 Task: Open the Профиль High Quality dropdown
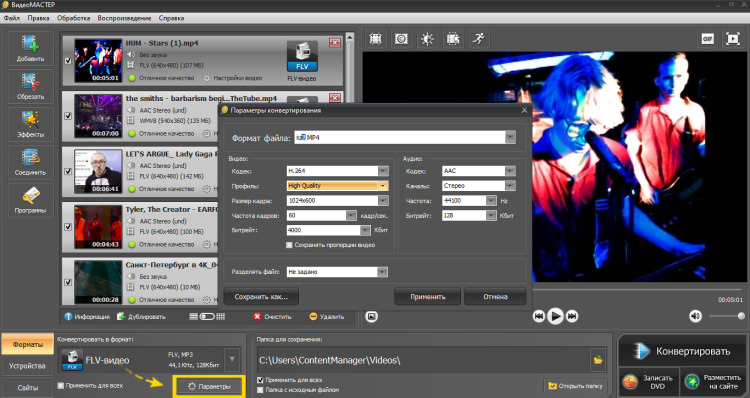[x=383, y=186]
